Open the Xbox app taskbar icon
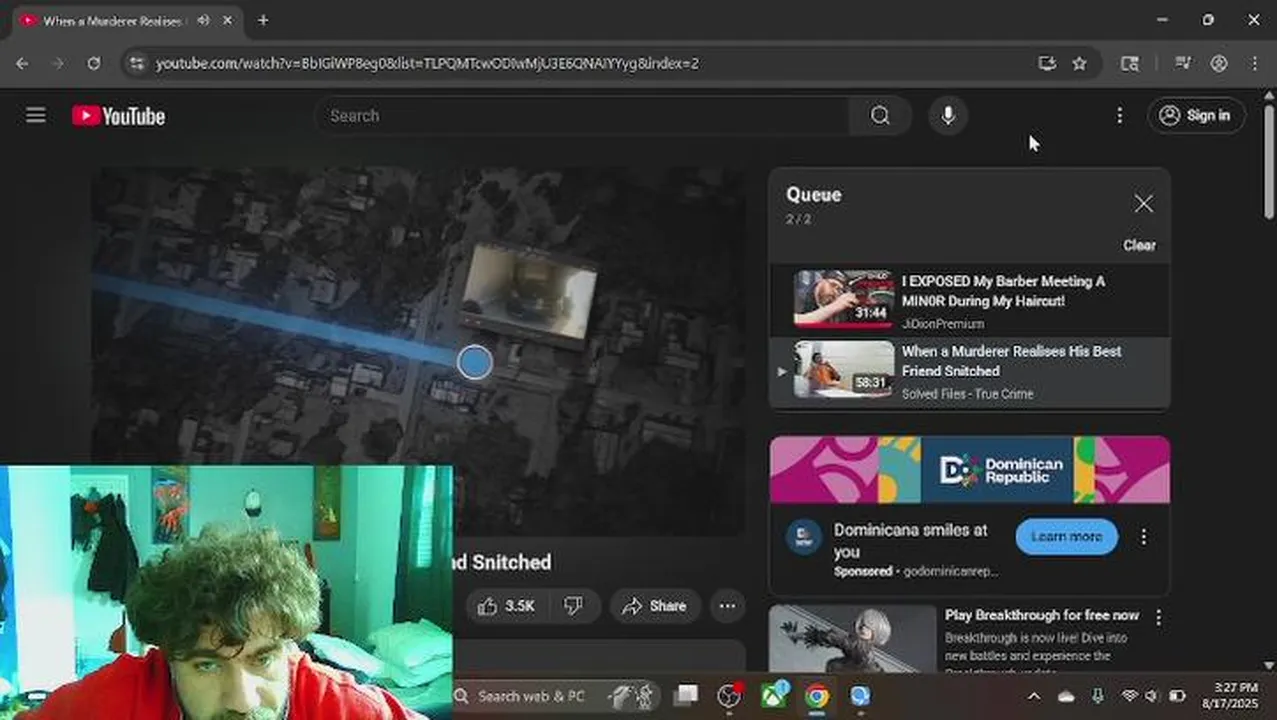The height and width of the screenshot is (720, 1277). pyautogui.click(x=774, y=695)
